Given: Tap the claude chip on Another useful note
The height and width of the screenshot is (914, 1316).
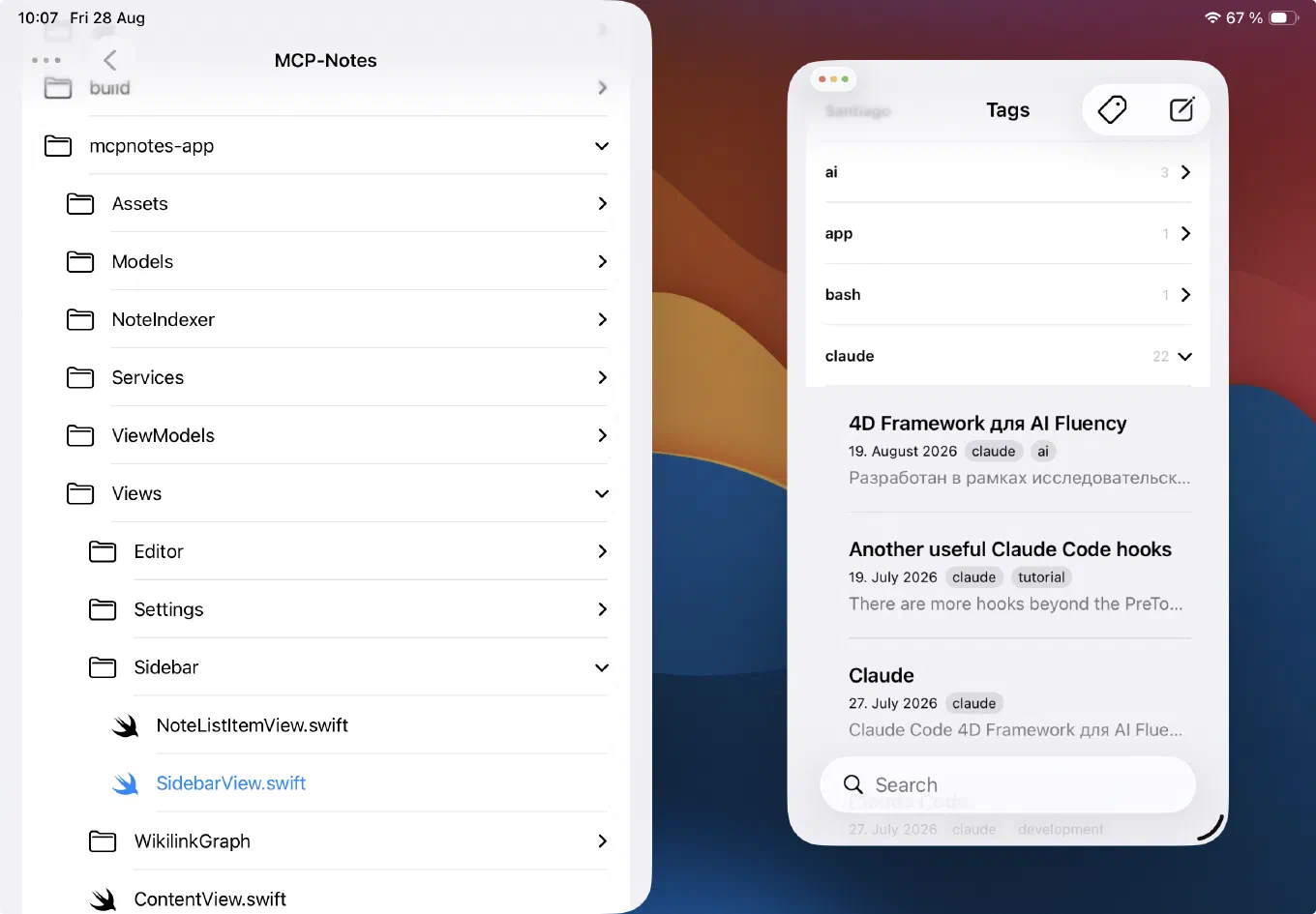Looking at the screenshot, I should point(974,577).
